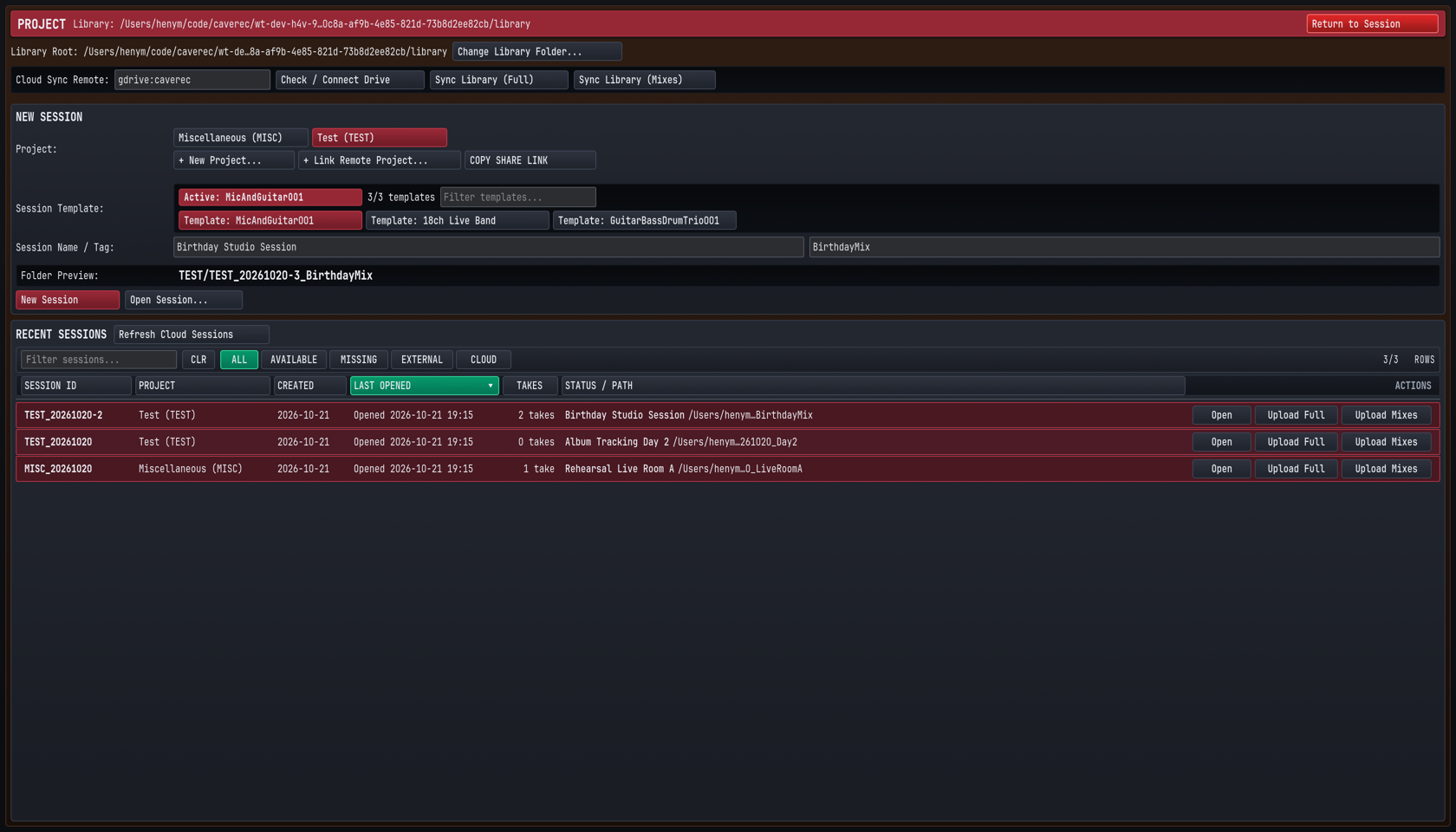Clear session filter with CLR

point(198,360)
